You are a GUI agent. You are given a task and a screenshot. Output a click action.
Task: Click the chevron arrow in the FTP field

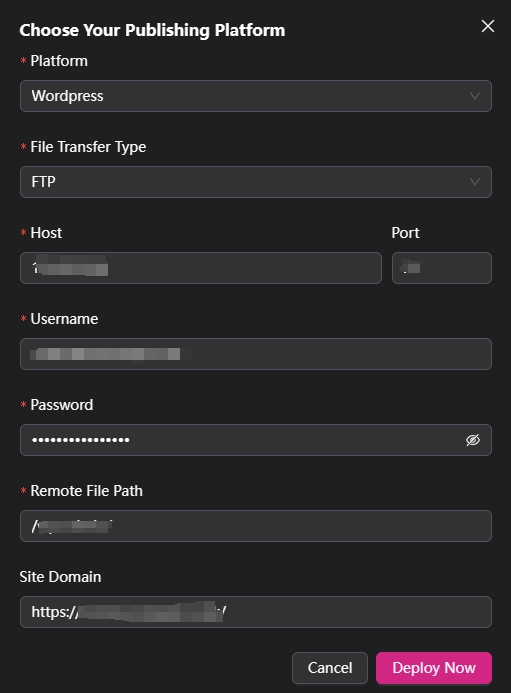click(x=475, y=182)
